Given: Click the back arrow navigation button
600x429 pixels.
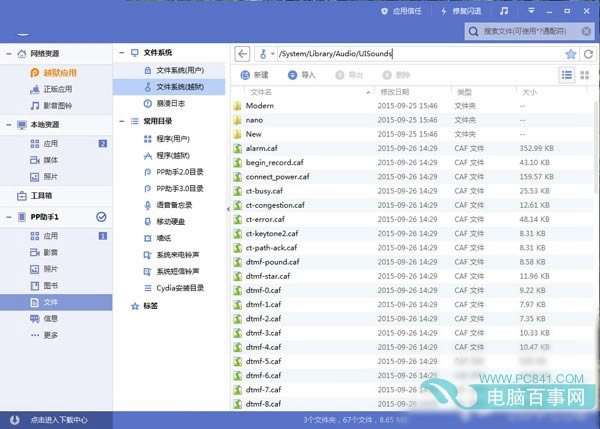Looking at the screenshot, I should [242, 54].
